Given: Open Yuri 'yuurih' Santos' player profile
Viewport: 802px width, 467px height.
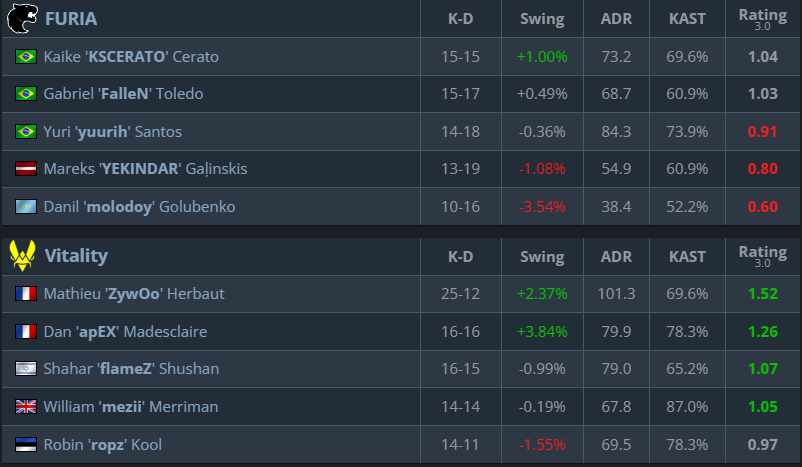Looking at the screenshot, I should [112, 132].
